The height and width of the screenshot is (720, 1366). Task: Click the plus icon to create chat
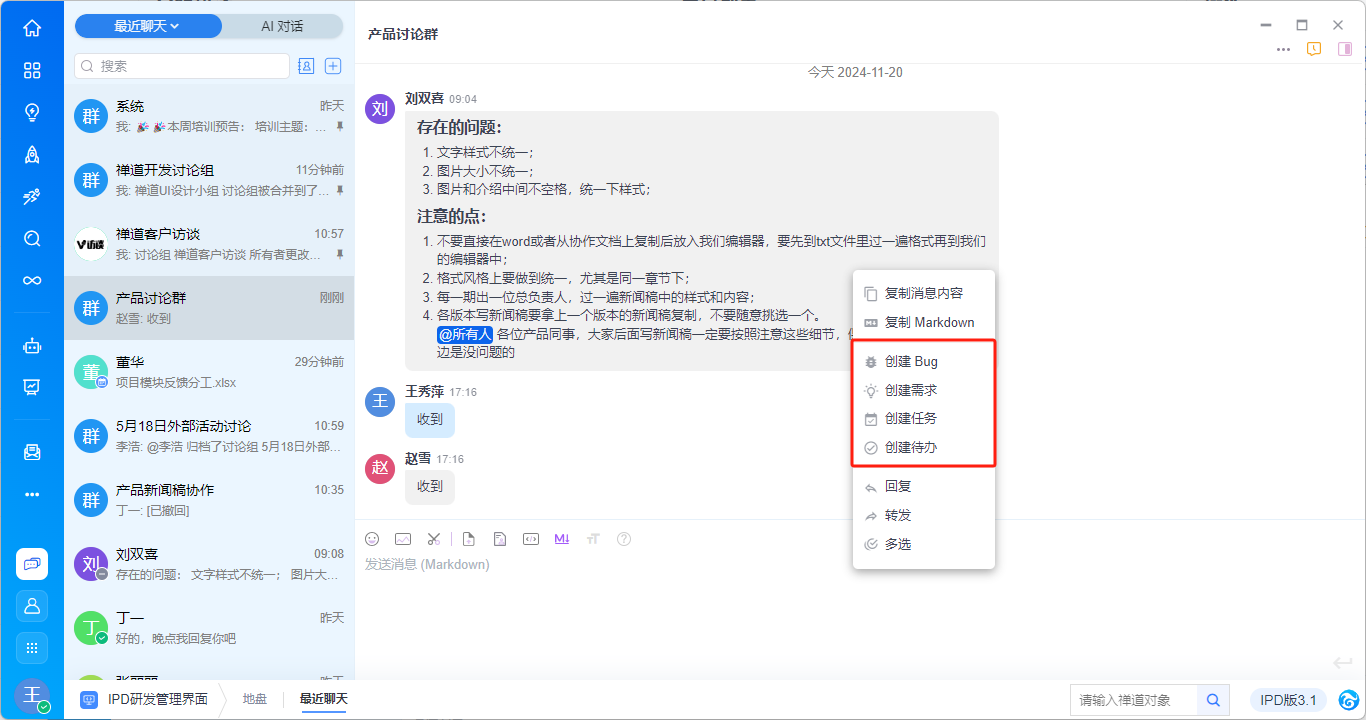pos(334,66)
